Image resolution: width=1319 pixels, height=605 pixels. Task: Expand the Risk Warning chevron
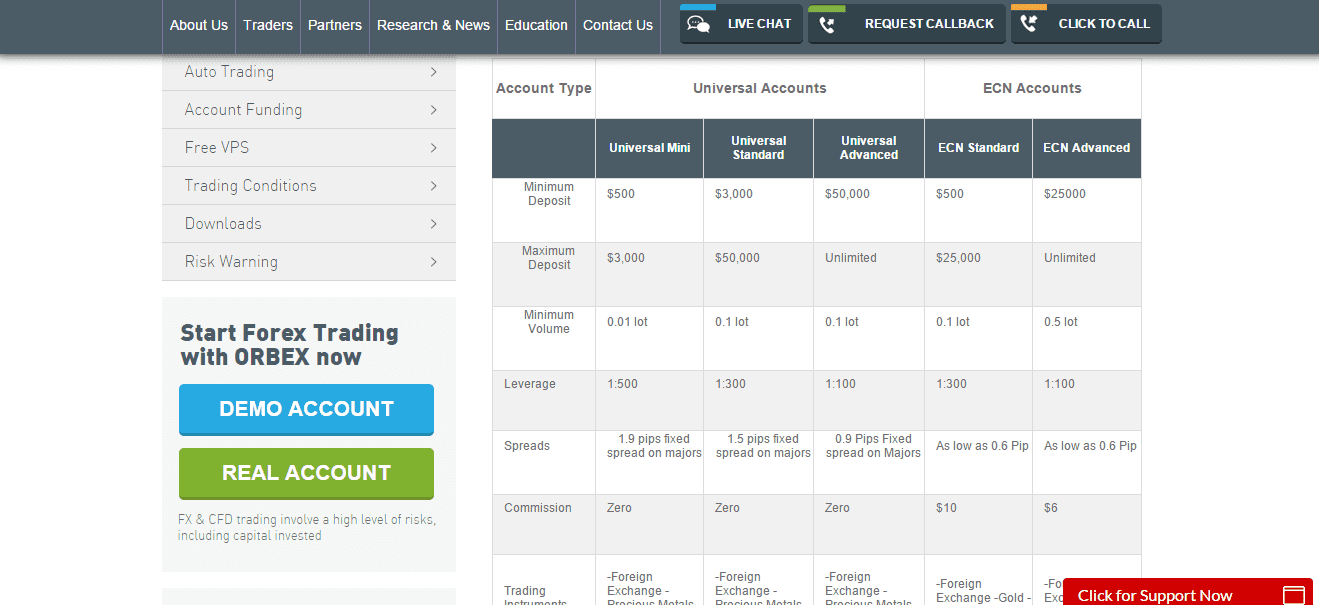(x=433, y=262)
